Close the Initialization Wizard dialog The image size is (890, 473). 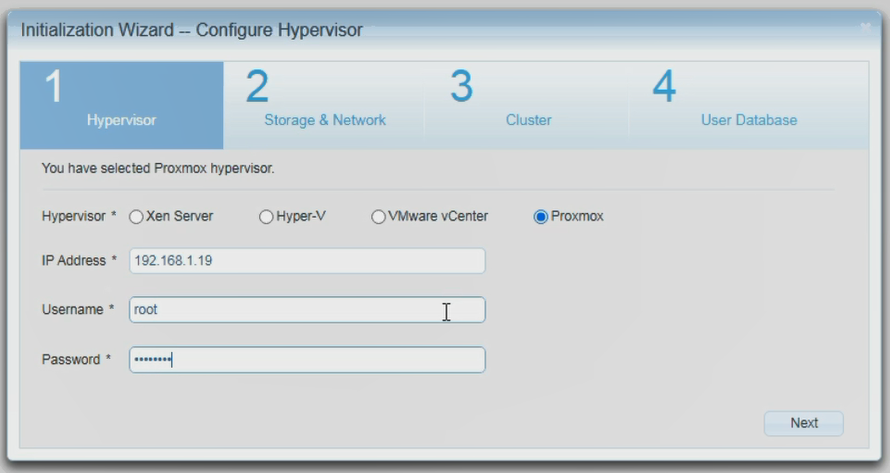click(x=866, y=27)
